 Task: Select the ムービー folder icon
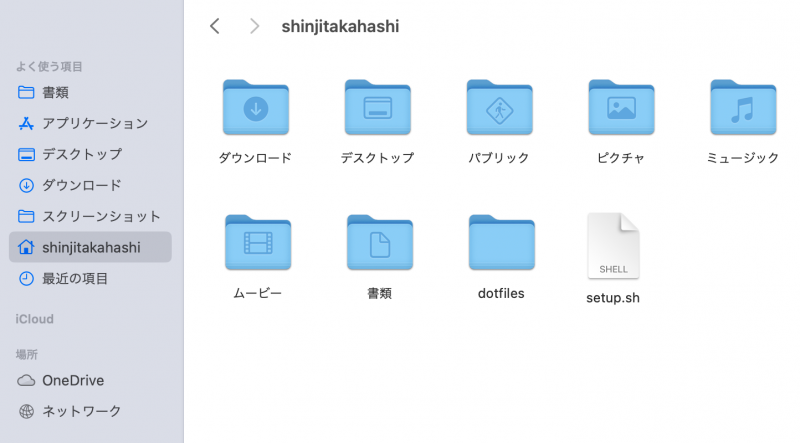(257, 243)
